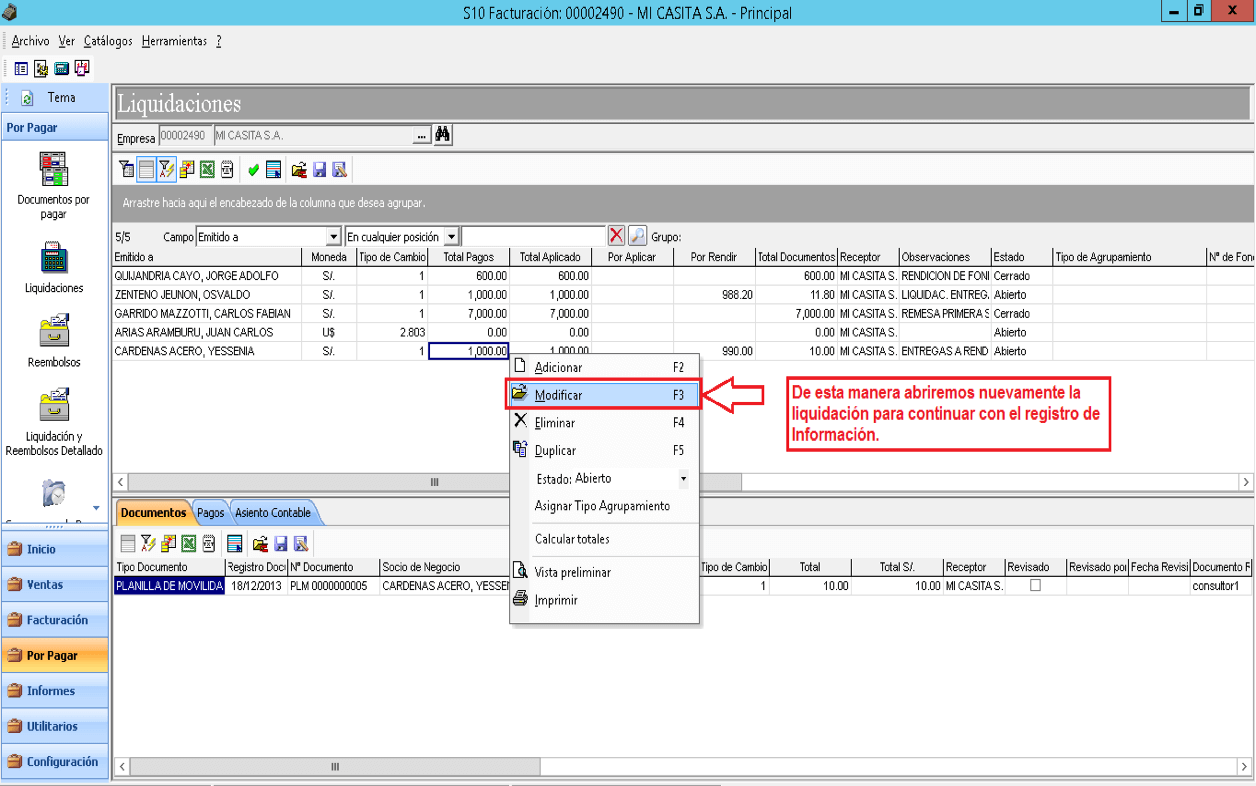Open Reembolsos in the Por Pagar panel

(x=54, y=342)
